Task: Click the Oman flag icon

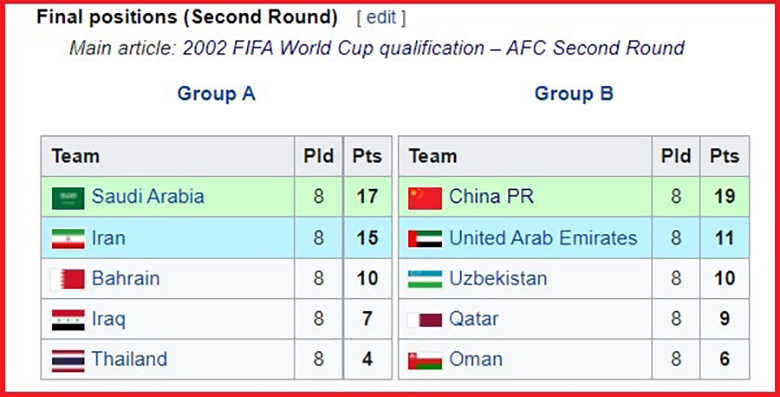Action: tap(425, 361)
